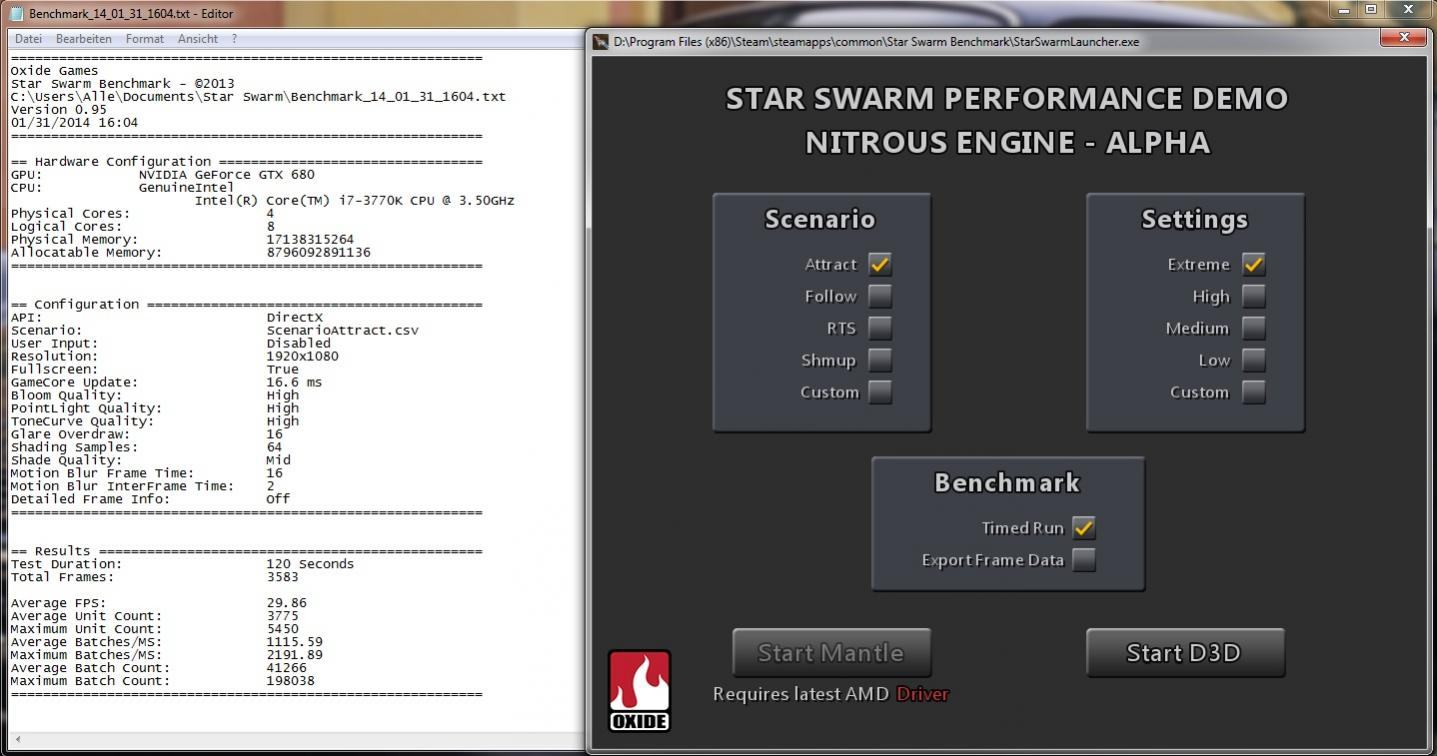This screenshot has width=1437, height=756.
Task: Close the background window at top right
Action: click(x=1409, y=9)
